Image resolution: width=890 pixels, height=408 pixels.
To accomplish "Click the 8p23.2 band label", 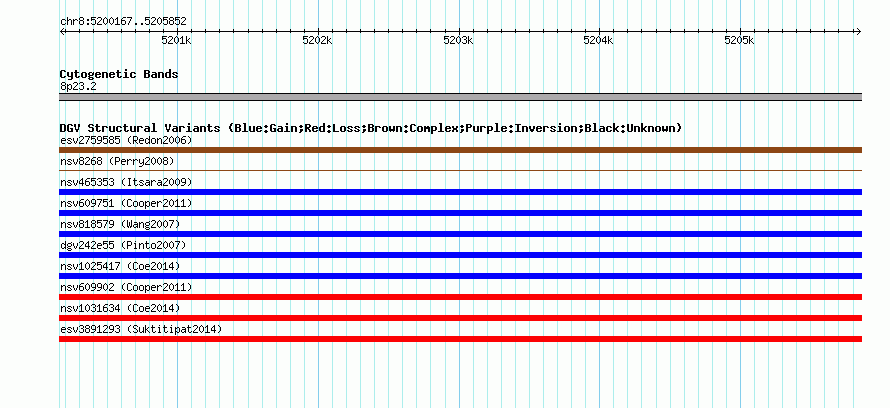I will [x=78, y=86].
